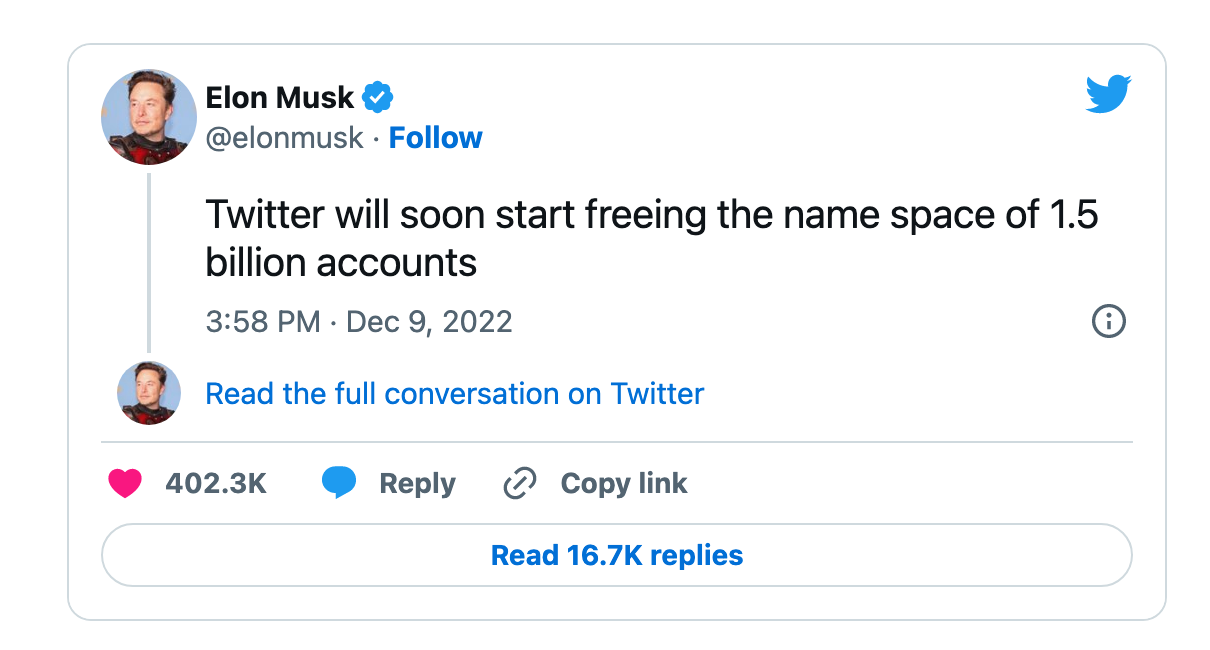Viewport: 1210px width, 650px height.
Task: Read the full conversation on Twitter
Action: click(x=454, y=394)
